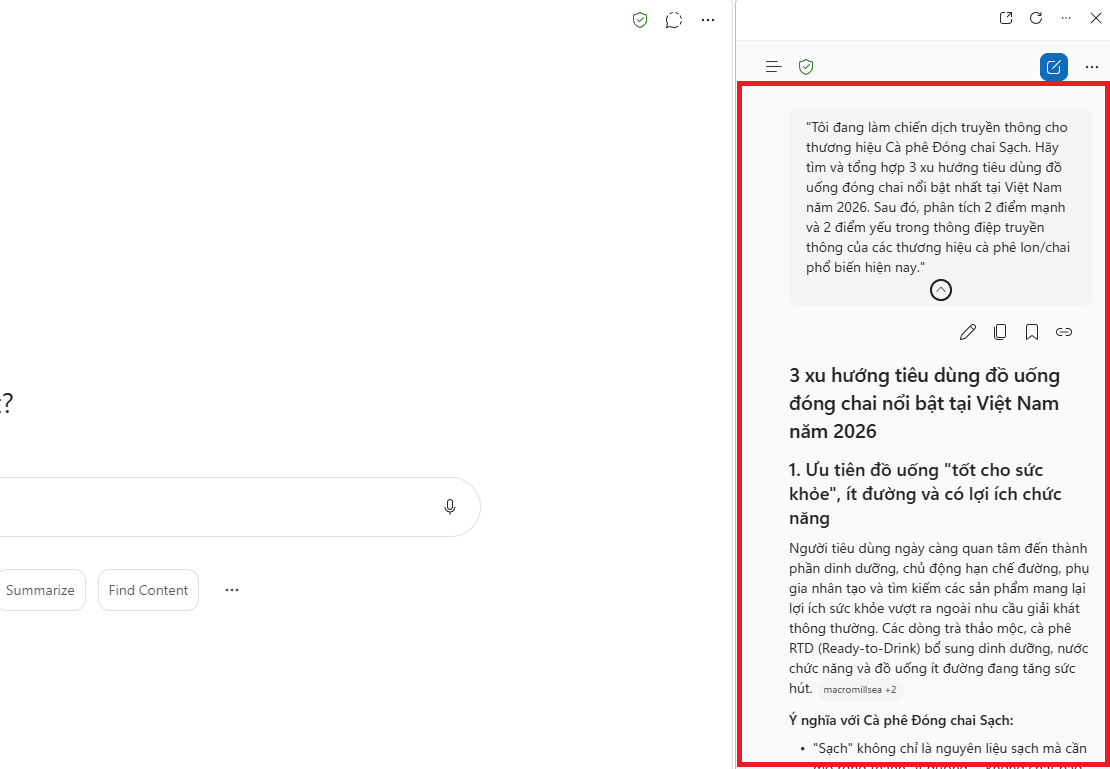
Task: Click the text "Ý nghĩa với Cà phê Đóng chai Sạch:"
Action: 901,721
